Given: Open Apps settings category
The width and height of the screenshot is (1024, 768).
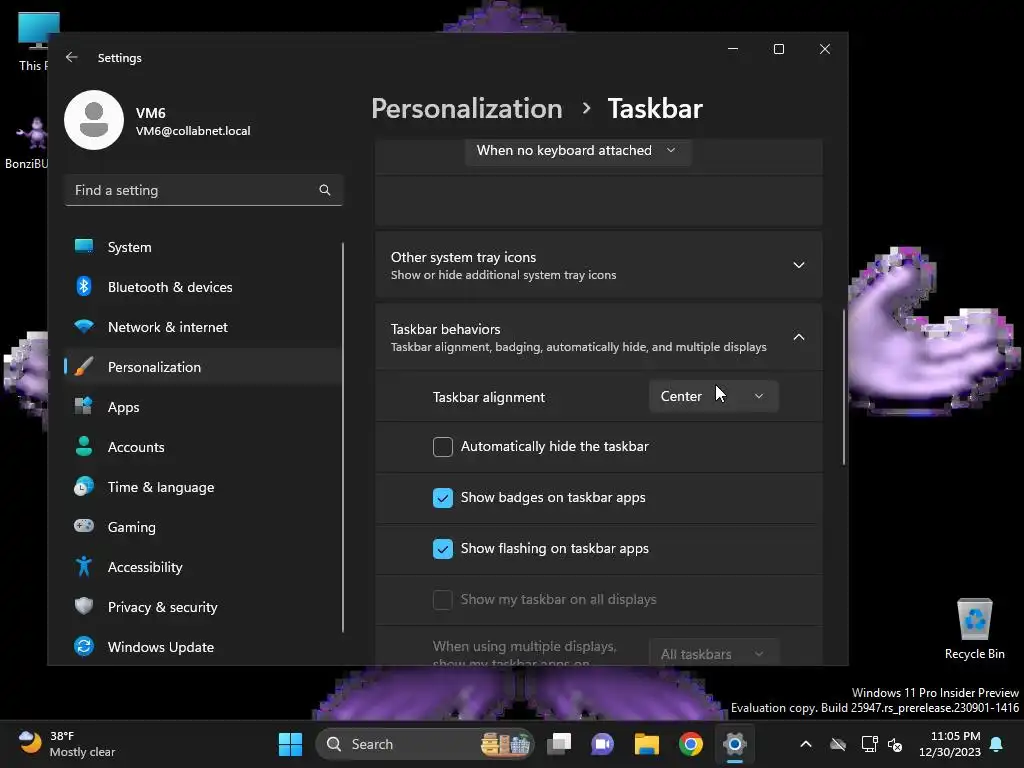Looking at the screenshot, I should 204,407.
